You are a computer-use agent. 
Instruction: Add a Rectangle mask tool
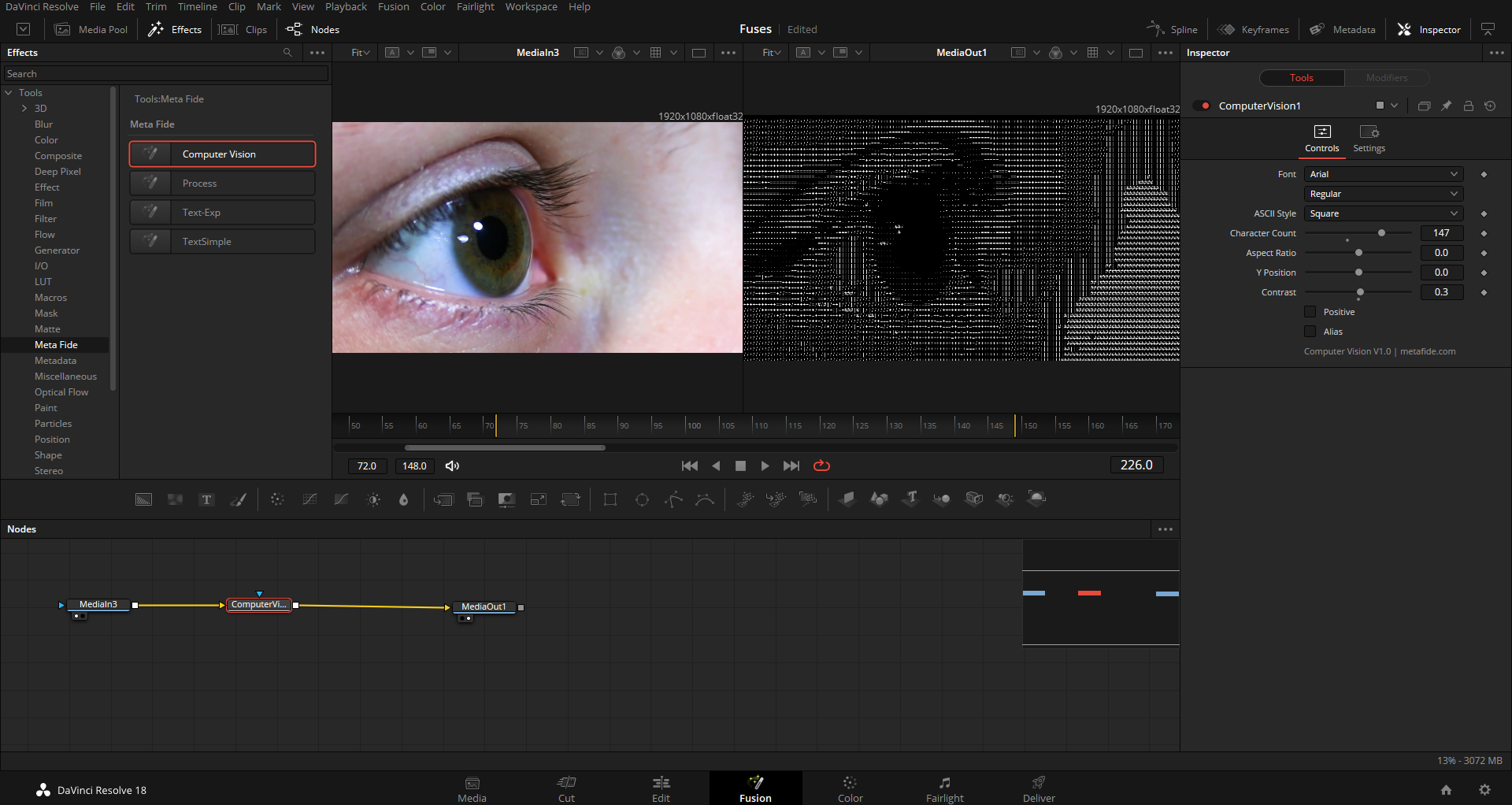pyautogui.click(x=610, y=499)
